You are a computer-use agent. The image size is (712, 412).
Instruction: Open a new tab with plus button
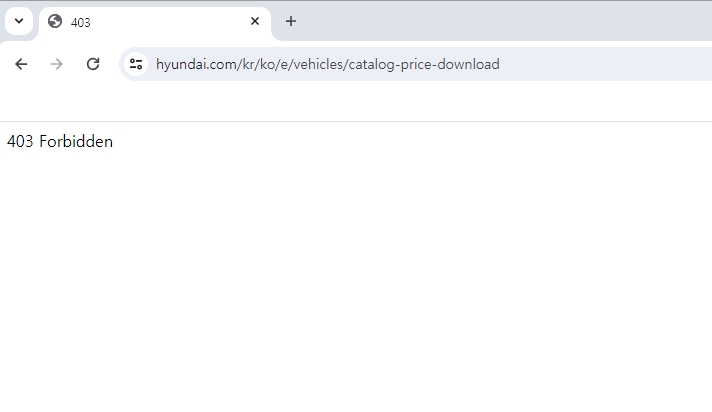(x=291, y=21)
